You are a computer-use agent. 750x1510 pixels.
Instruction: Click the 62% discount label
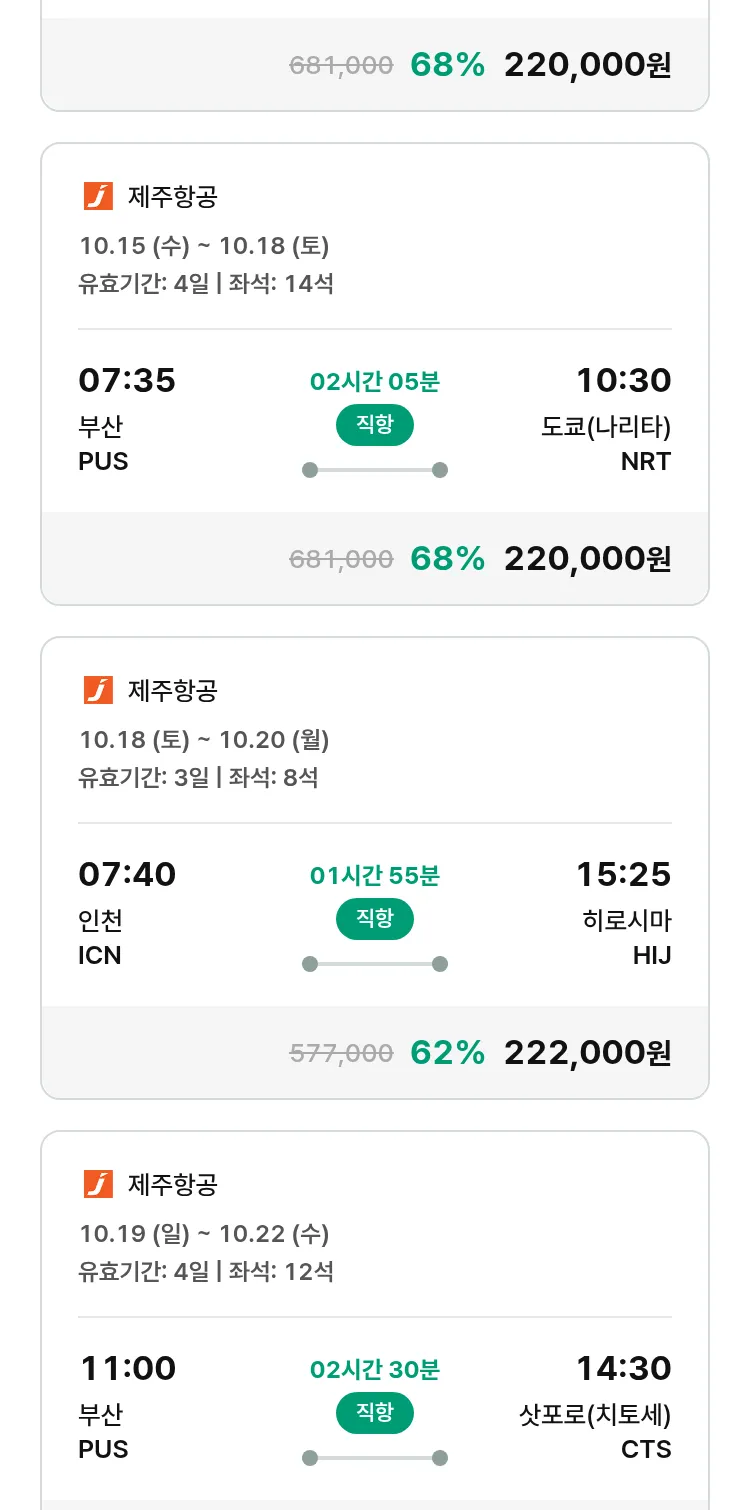[x=447, y=1052]
